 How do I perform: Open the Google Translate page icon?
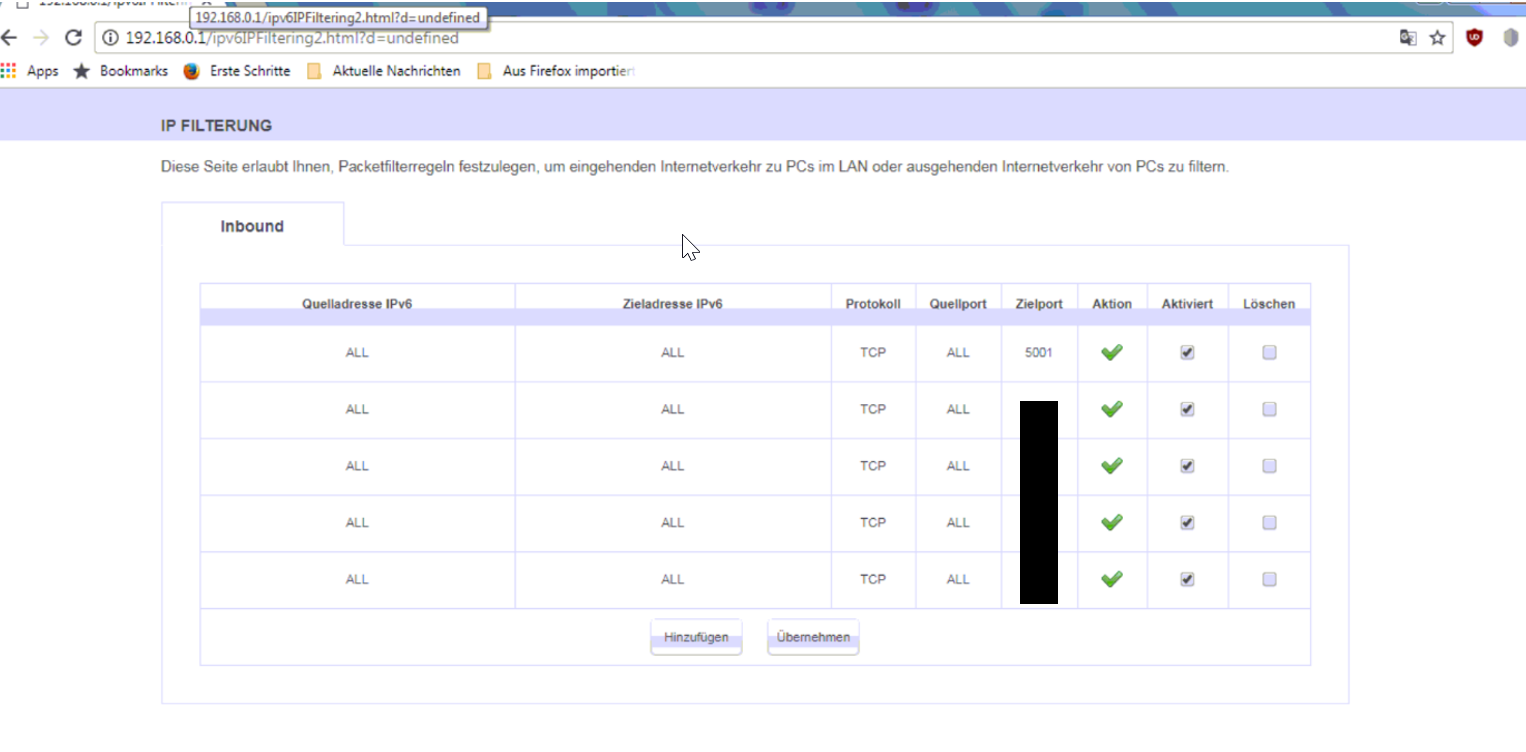click(1408, 38)
